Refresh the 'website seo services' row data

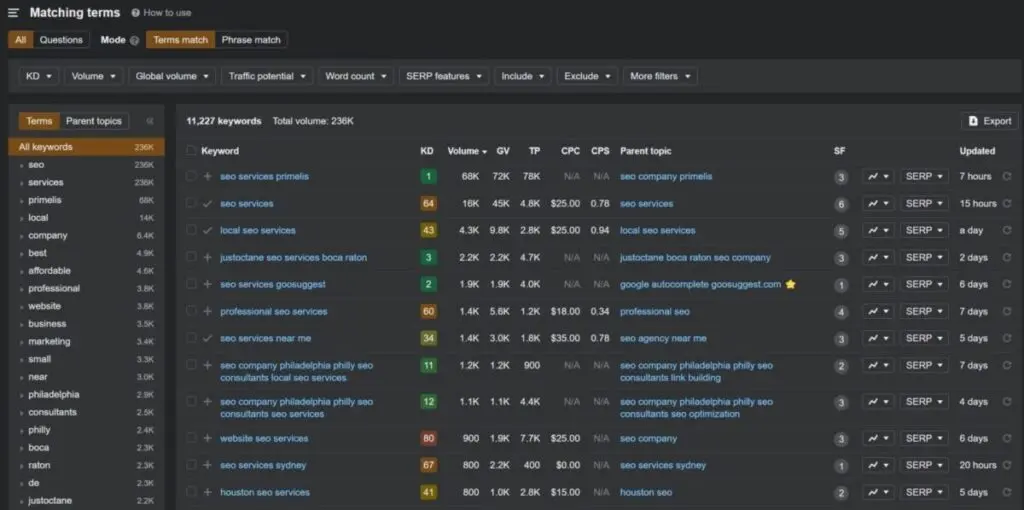pyautogui.click(x=1006, y=438)
